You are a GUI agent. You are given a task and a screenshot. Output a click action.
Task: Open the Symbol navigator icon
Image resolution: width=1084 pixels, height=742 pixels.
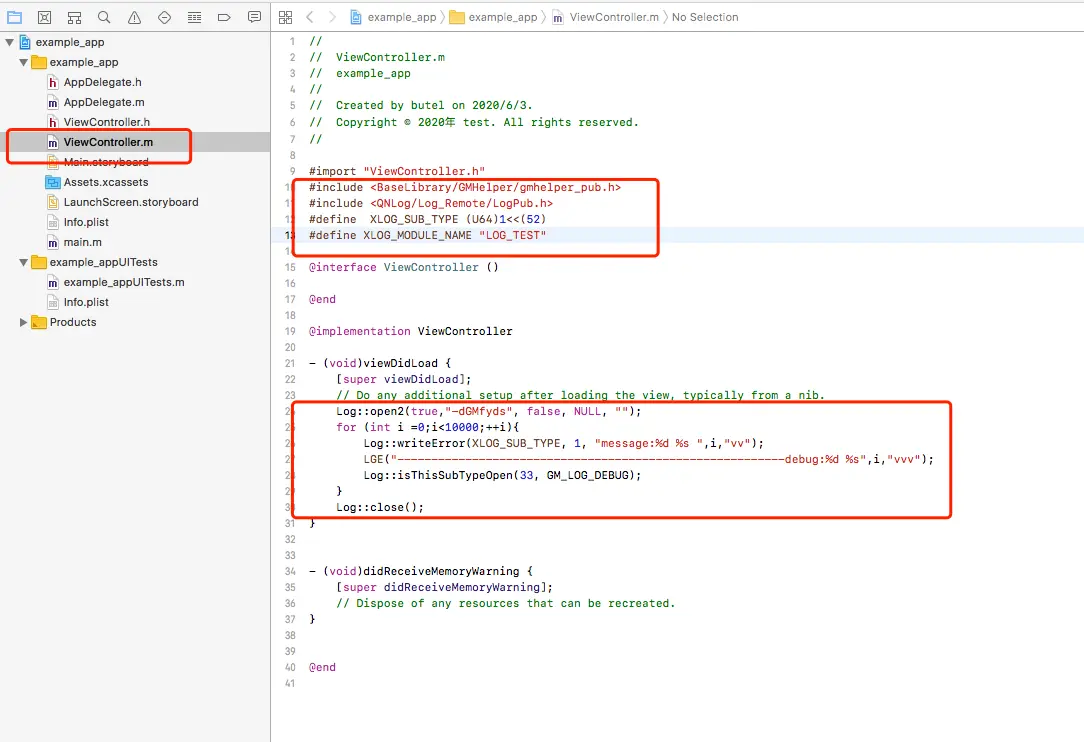pos(75,17)
